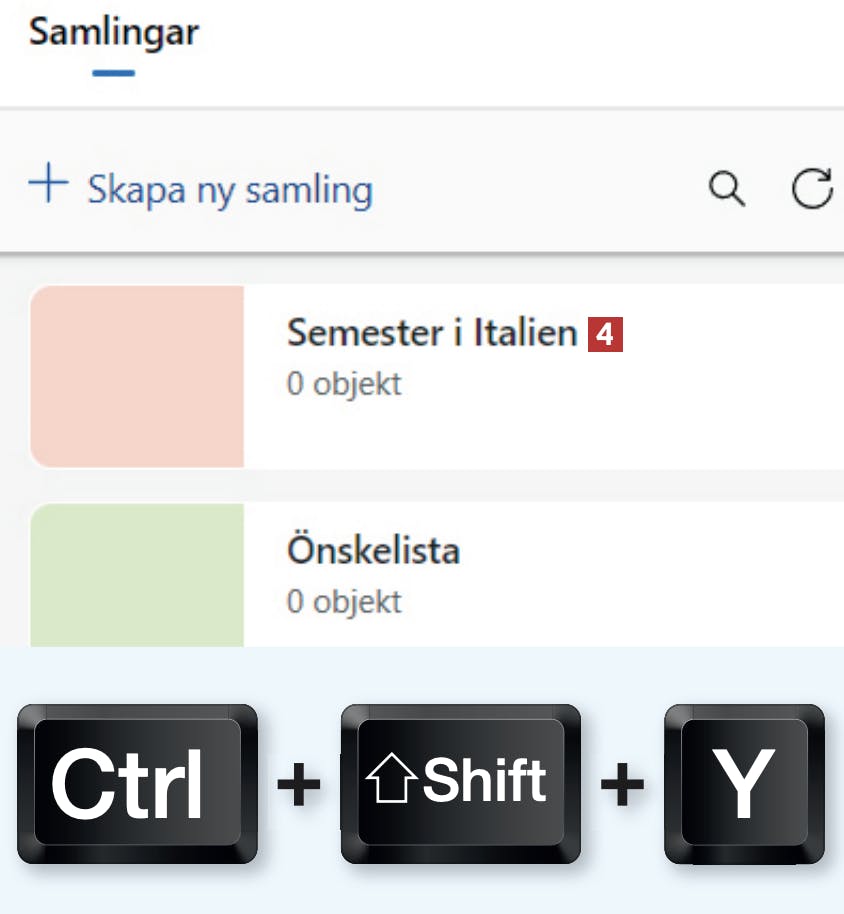Click the blue underline beneath Samlingar
This screenshot has height=914, width=844.
(x=113, y=73)
